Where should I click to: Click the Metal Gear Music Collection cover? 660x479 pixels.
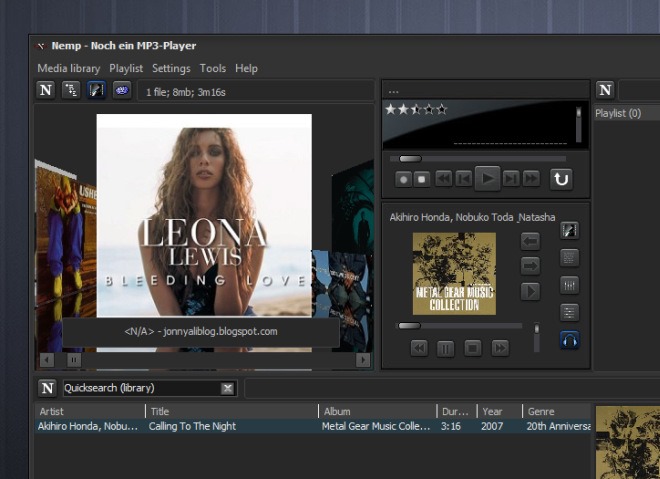pyautogui.click(x=454, y=274)
